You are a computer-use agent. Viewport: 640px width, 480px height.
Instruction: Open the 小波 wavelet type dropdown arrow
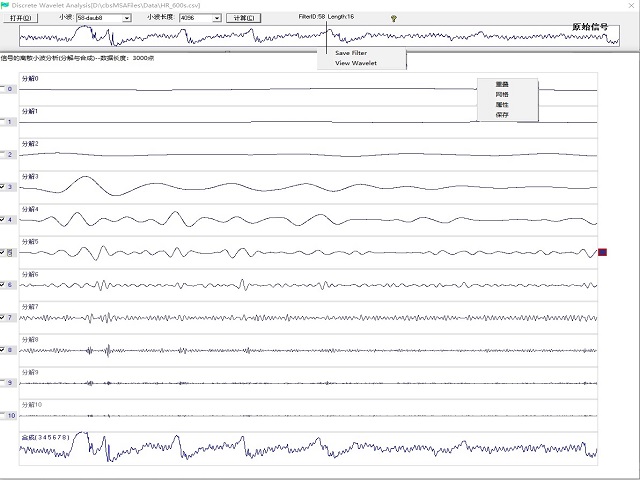127,18
